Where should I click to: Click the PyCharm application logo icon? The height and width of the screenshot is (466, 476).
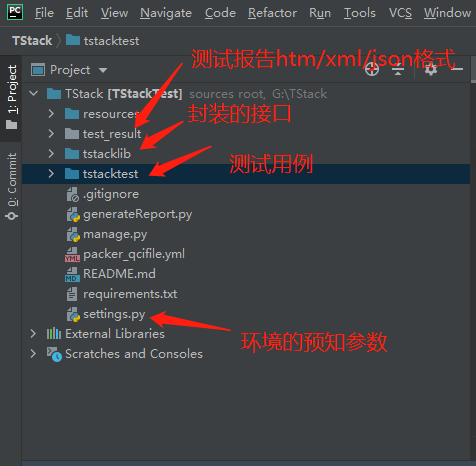15,12
